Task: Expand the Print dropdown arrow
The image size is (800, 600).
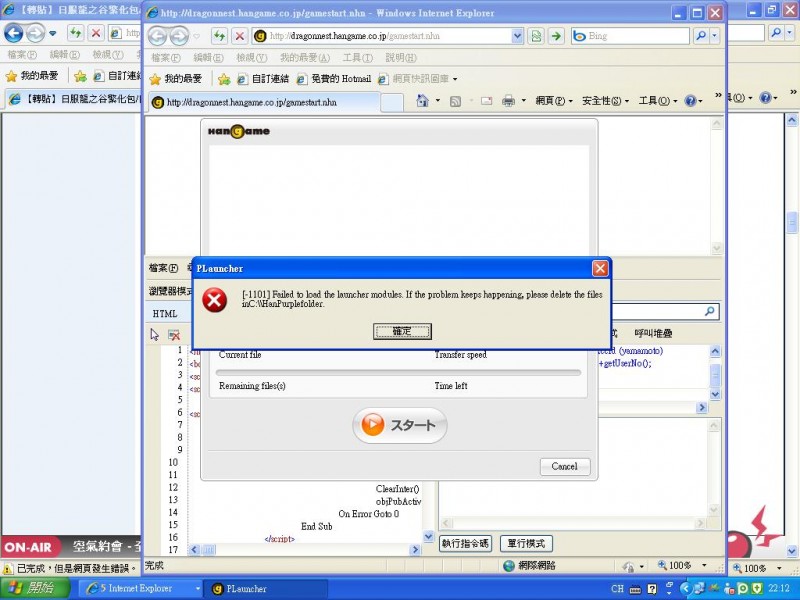Action: pos(523,101)
